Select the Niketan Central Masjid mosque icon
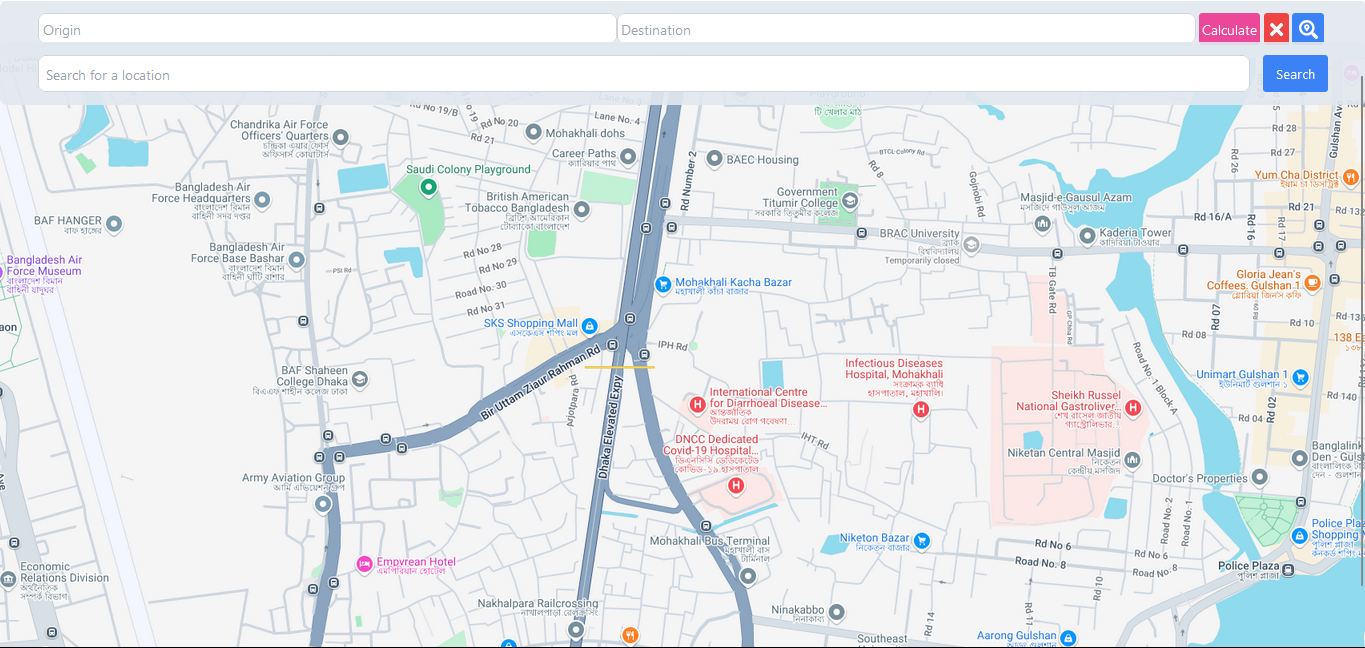Screen dimensions: 1365x648 tap(1131, 460)
